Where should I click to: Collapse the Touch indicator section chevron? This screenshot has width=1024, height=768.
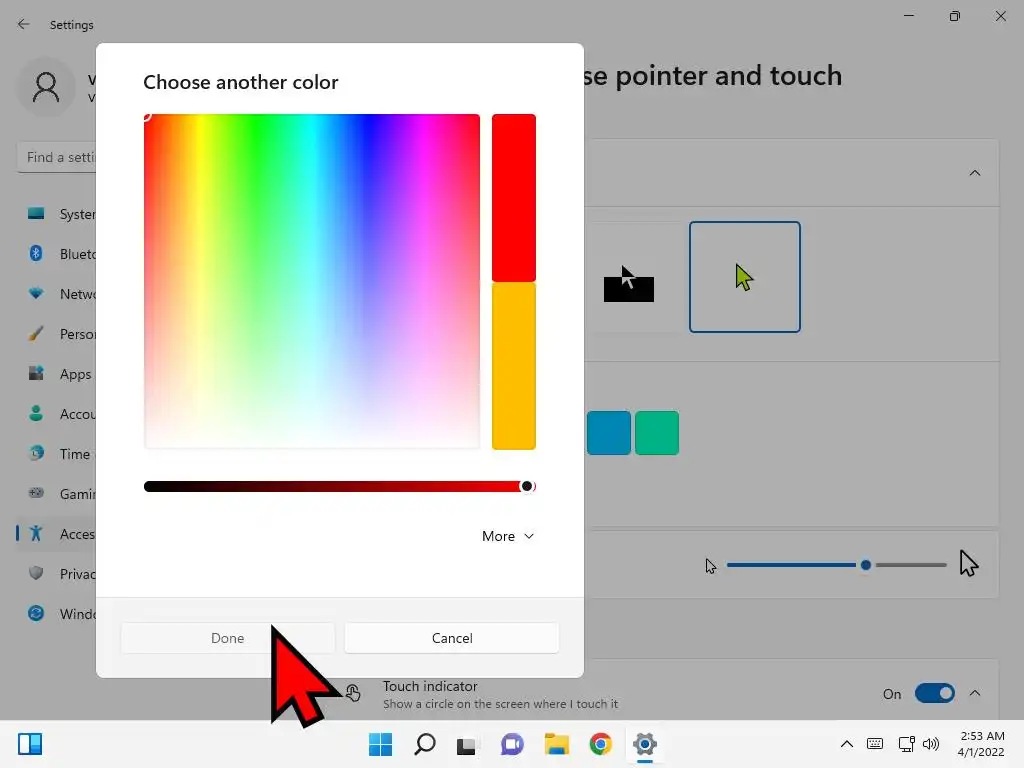[x=975, y=694]
